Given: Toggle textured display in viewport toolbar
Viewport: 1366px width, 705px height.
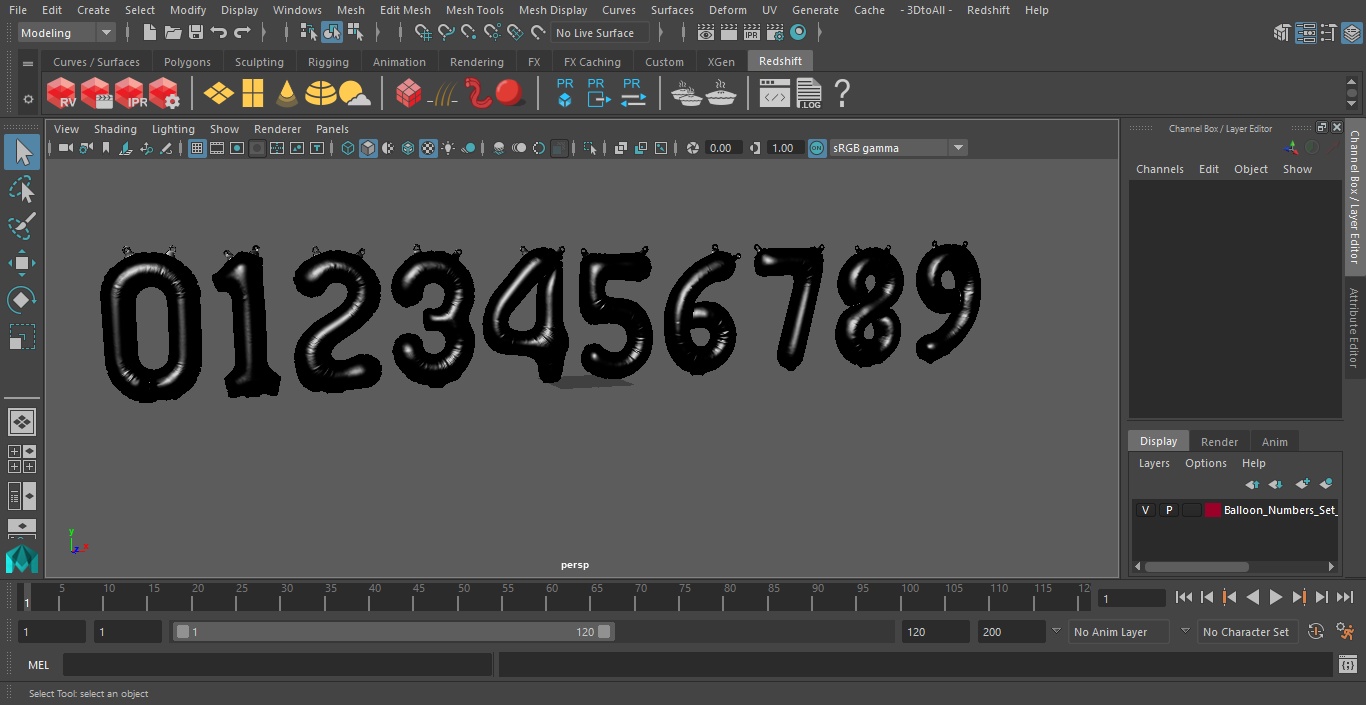Looking at the screenshot, I should (x=428, y=148).
